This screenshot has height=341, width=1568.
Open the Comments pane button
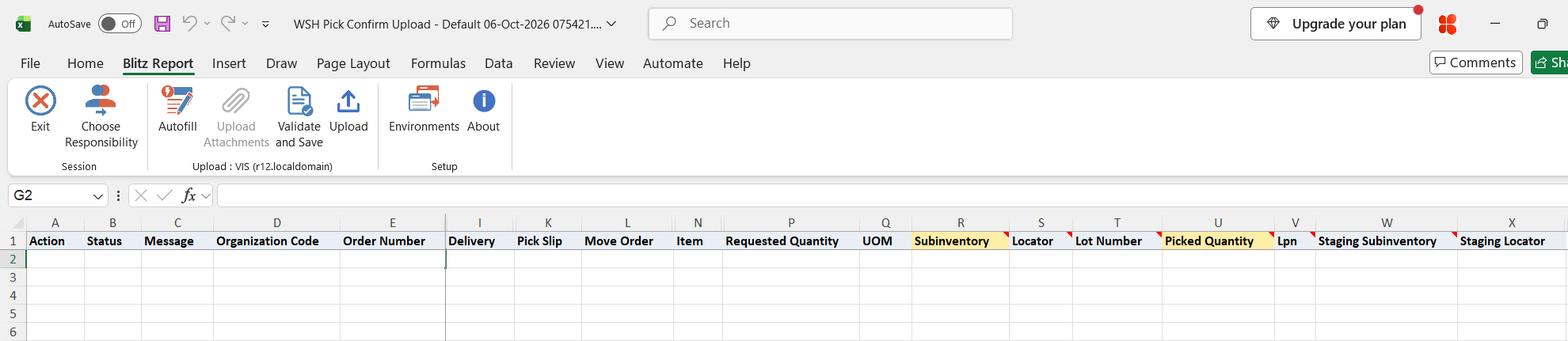1475,63
